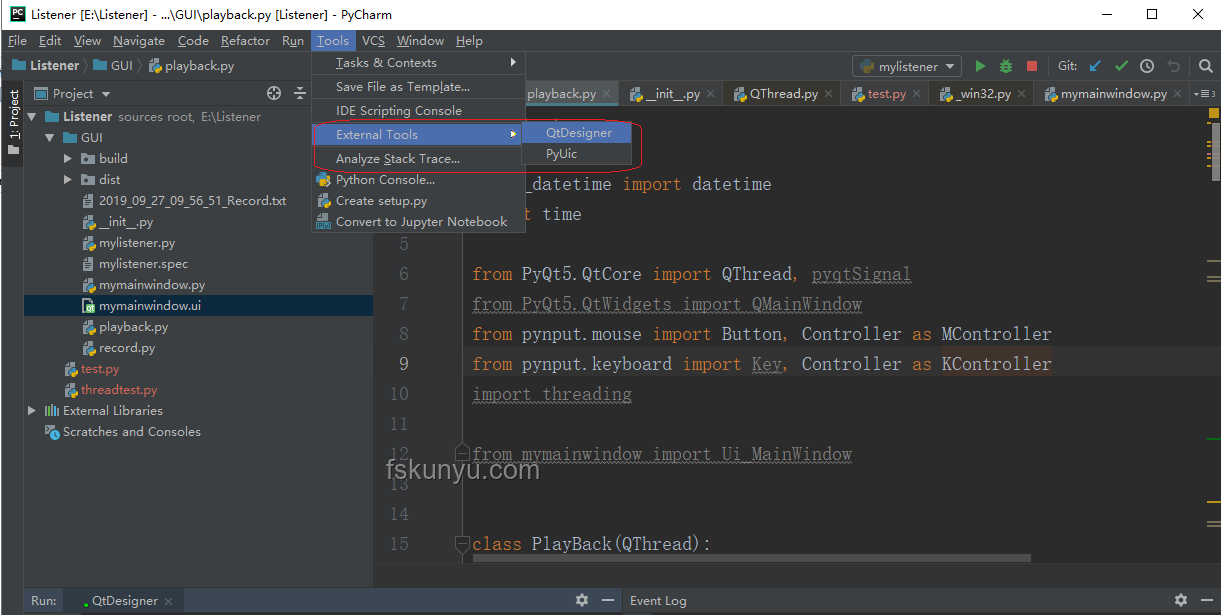Select QtDesigner from External Tools
This screenshot has height=615, width=1221.
coord(577,133)
